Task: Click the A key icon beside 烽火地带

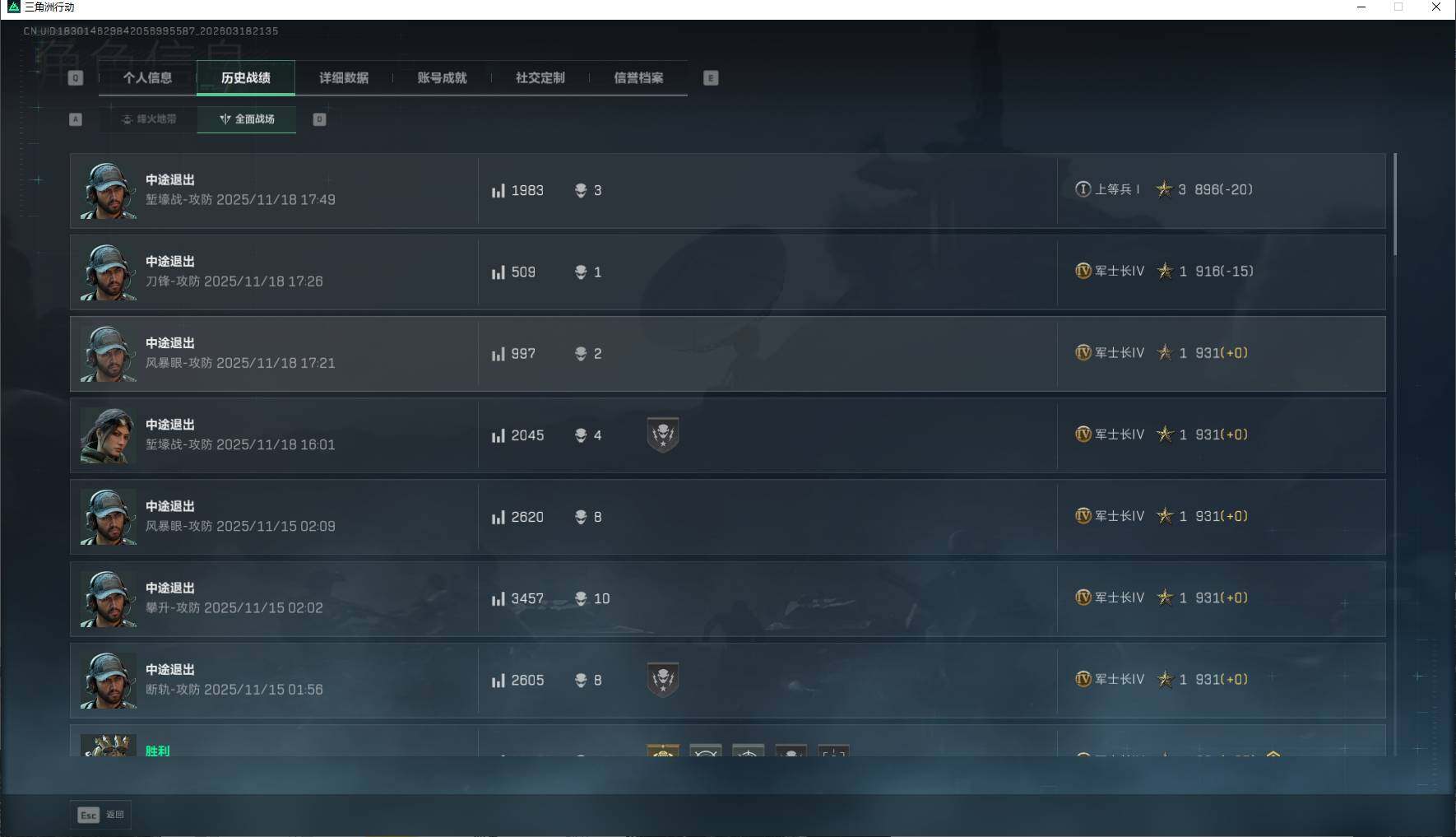Action: point(76,119)
